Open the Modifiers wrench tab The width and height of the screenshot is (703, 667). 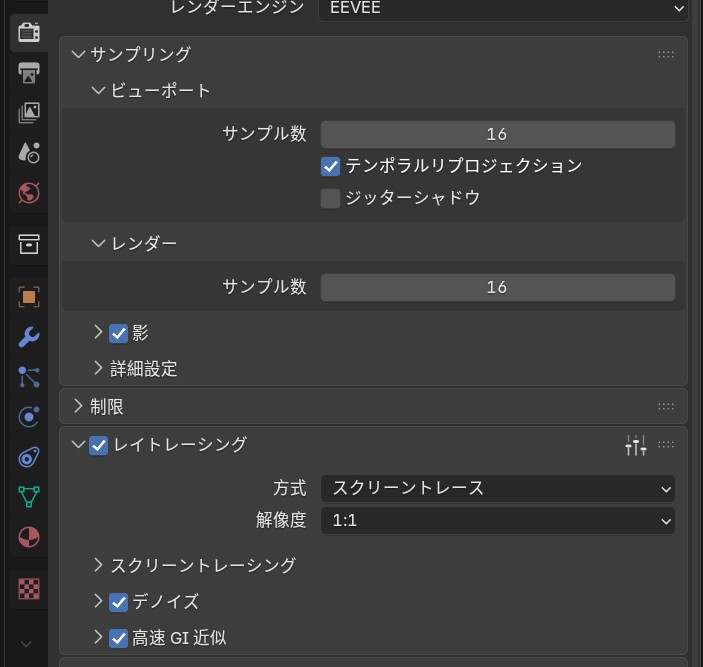tap(29, 337)
